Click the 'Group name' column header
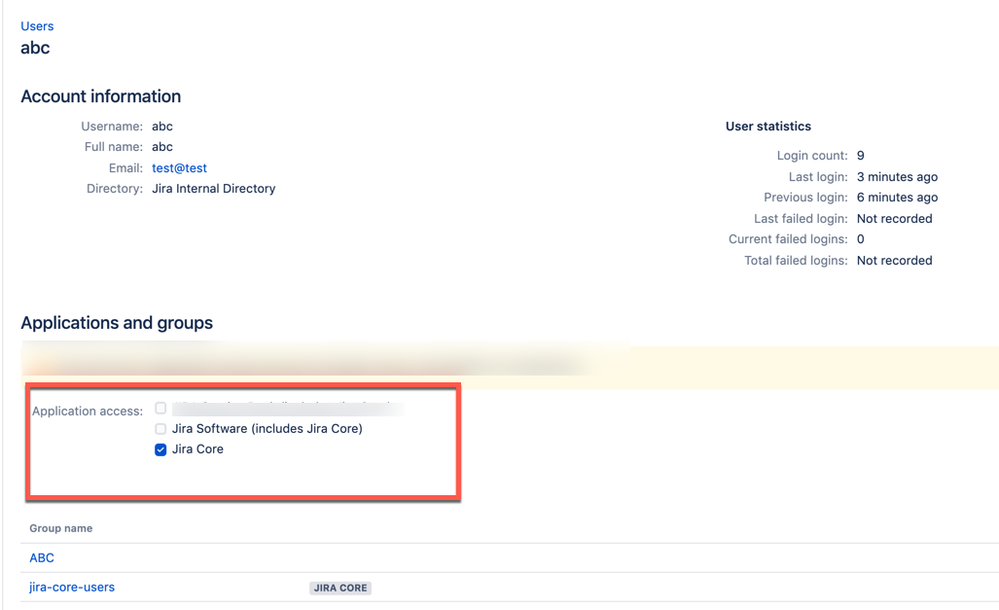 point(61,528)
